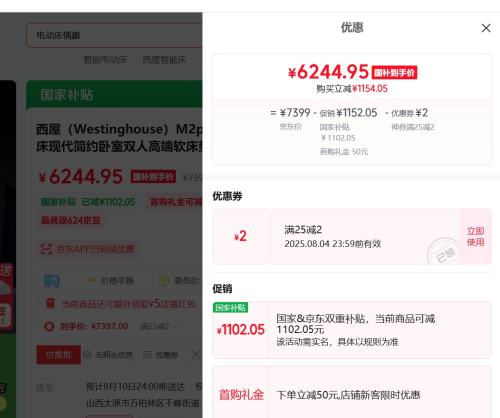Select the 智能电动床 search suggestion
This screenshot has height=418, width=500.
pyautogui.click(x=105, y=60)
